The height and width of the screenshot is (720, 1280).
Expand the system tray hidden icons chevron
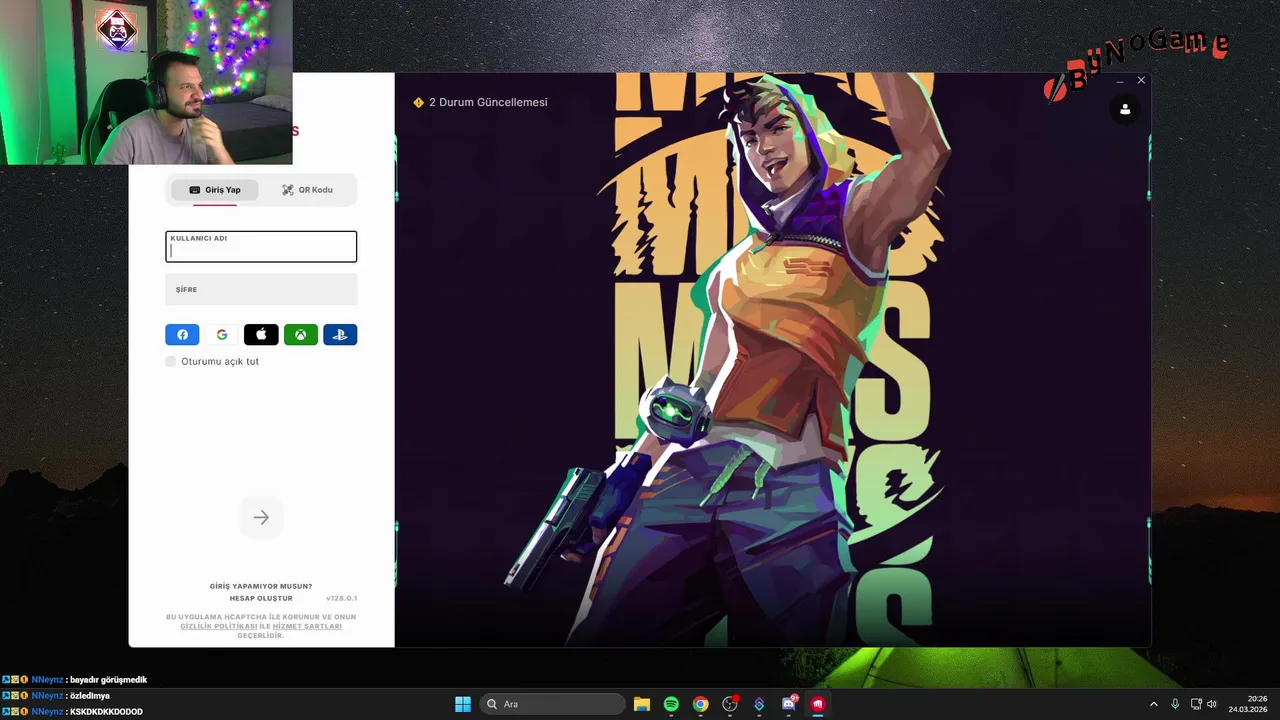pos(1153,704)
